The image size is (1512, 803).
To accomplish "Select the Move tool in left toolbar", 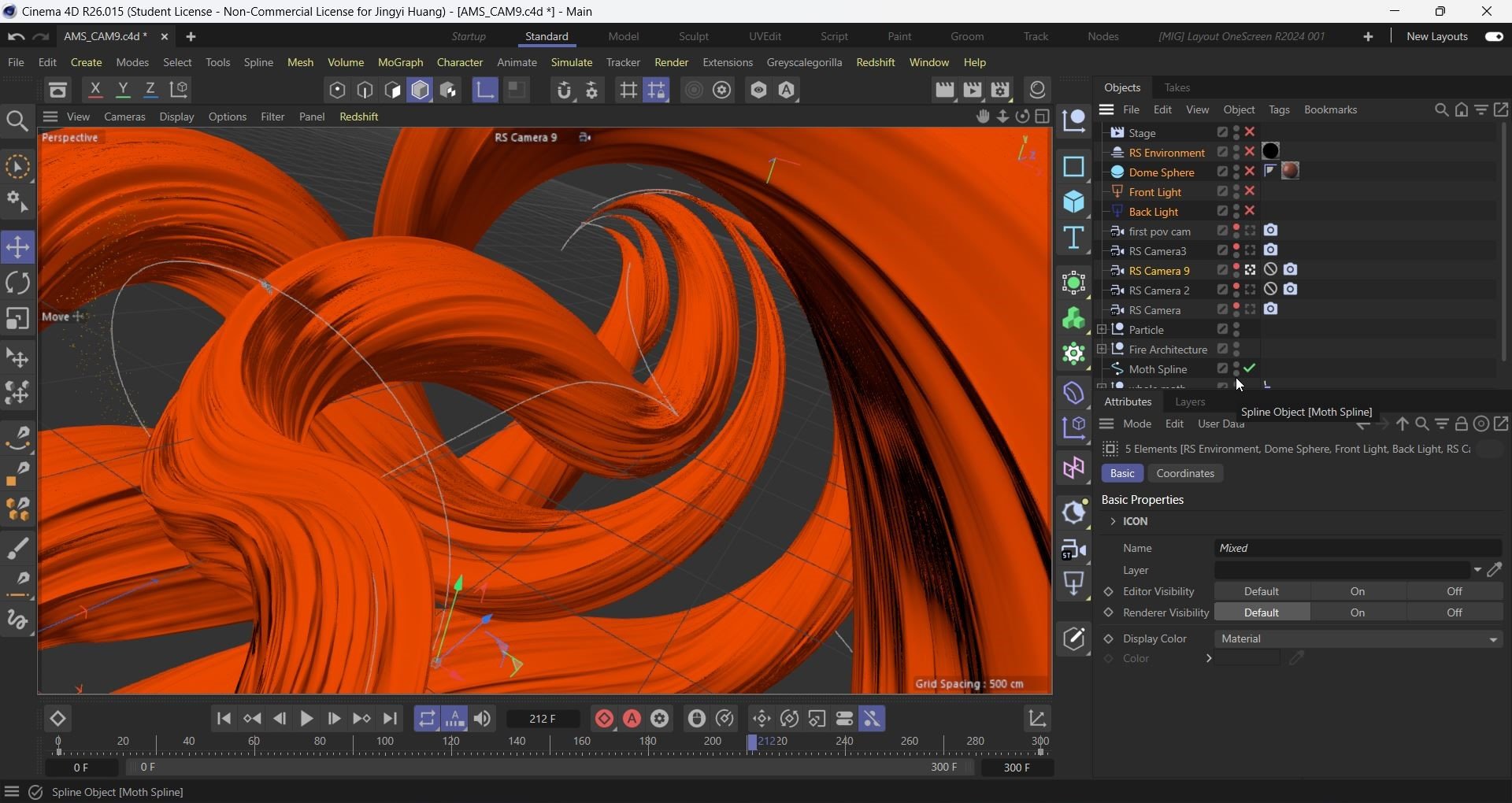I will coord(17,247).
